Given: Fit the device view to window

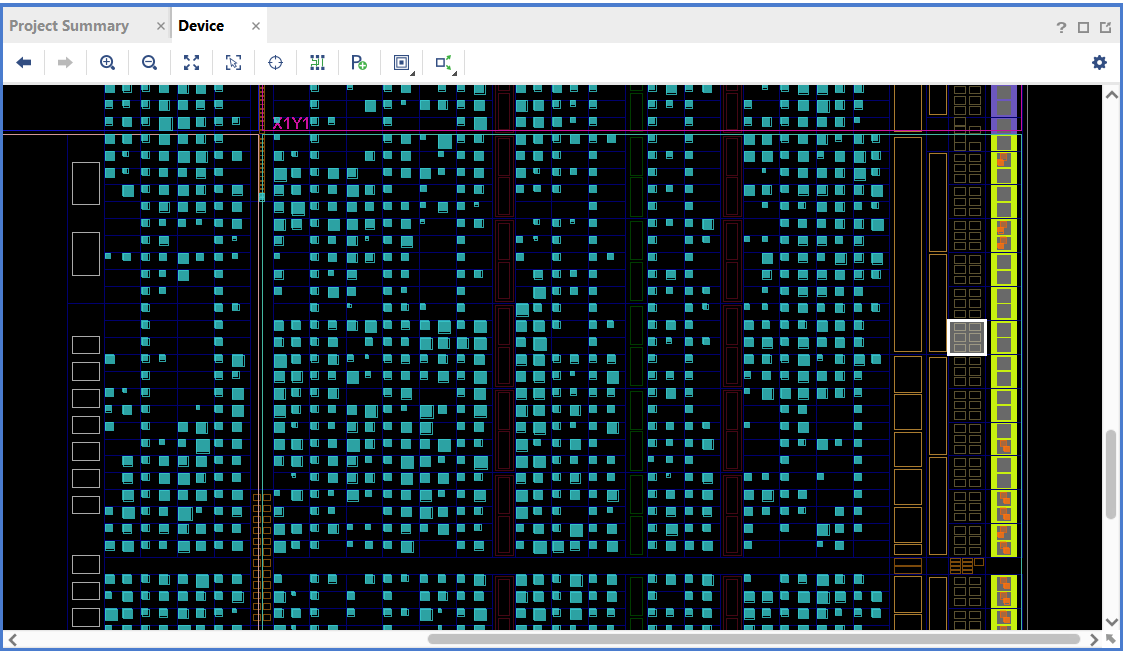Looking at the screenshot, I should point(191,63).
